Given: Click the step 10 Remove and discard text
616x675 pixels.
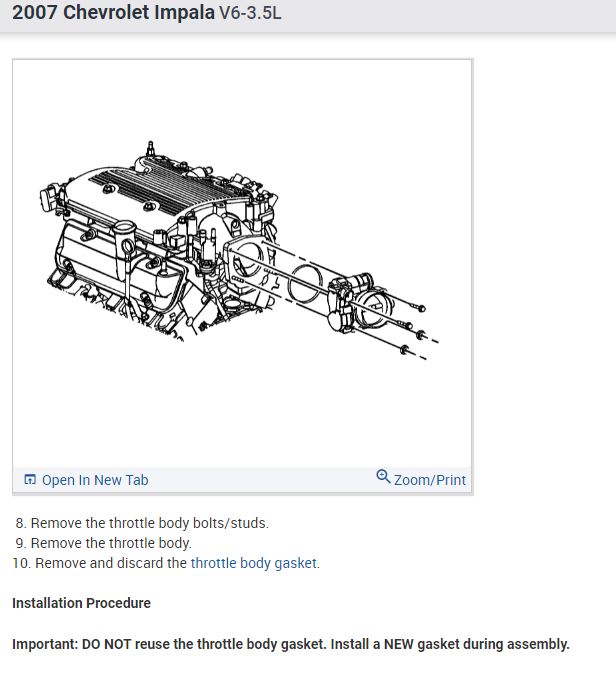Looking at the screenshot, I should pos(111,563).
